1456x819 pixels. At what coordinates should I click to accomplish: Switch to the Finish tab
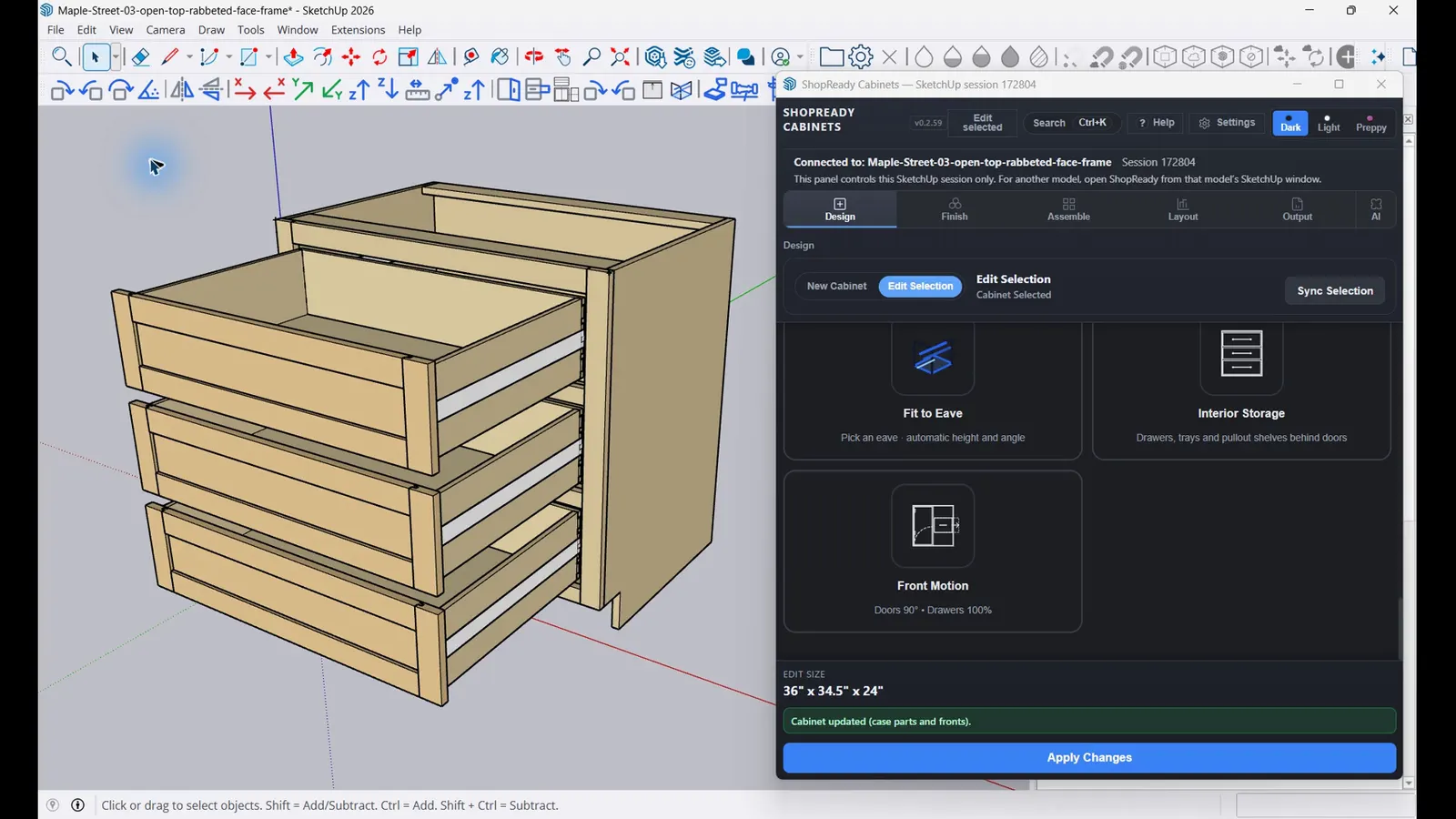(955, 209)
